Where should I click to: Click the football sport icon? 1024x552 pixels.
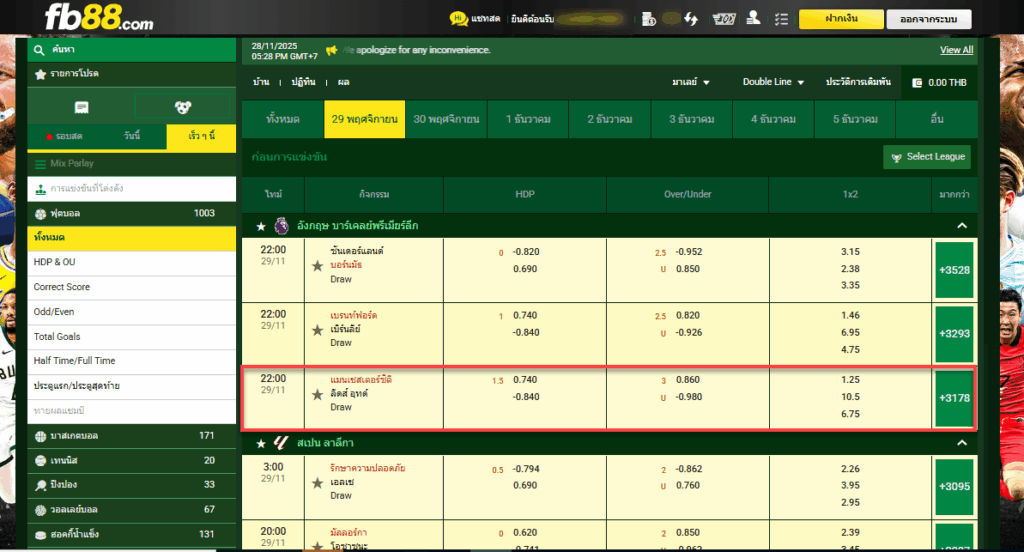tap(40, 214)
